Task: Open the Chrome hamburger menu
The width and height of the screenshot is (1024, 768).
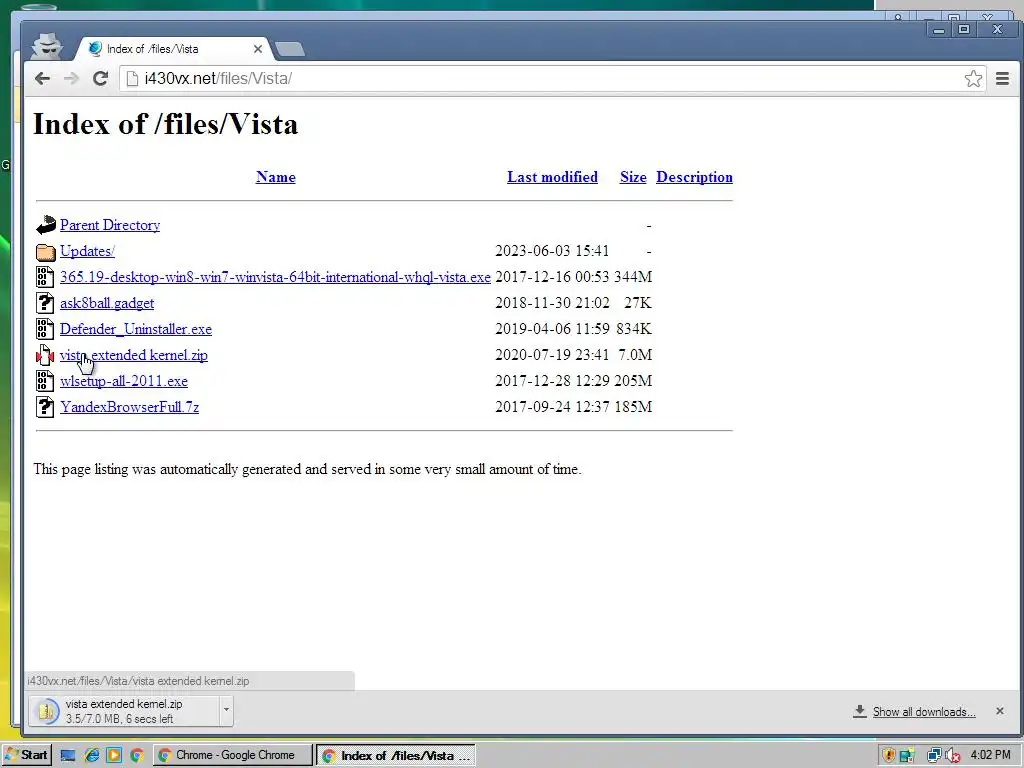Action: [1002, 79]
